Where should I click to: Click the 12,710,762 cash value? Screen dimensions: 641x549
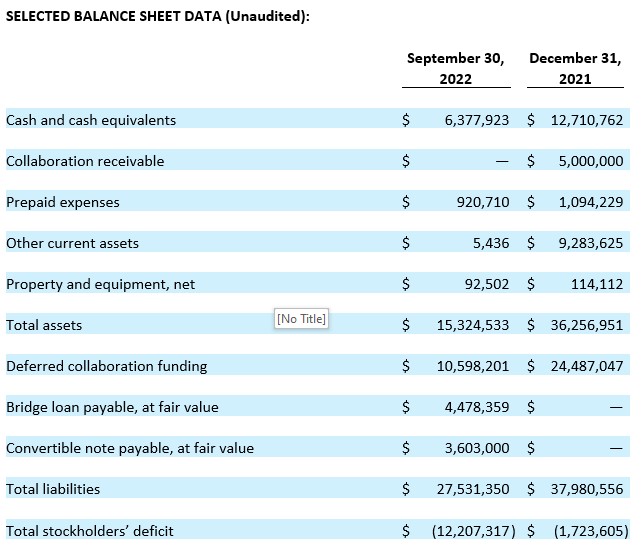pos(586,120)
